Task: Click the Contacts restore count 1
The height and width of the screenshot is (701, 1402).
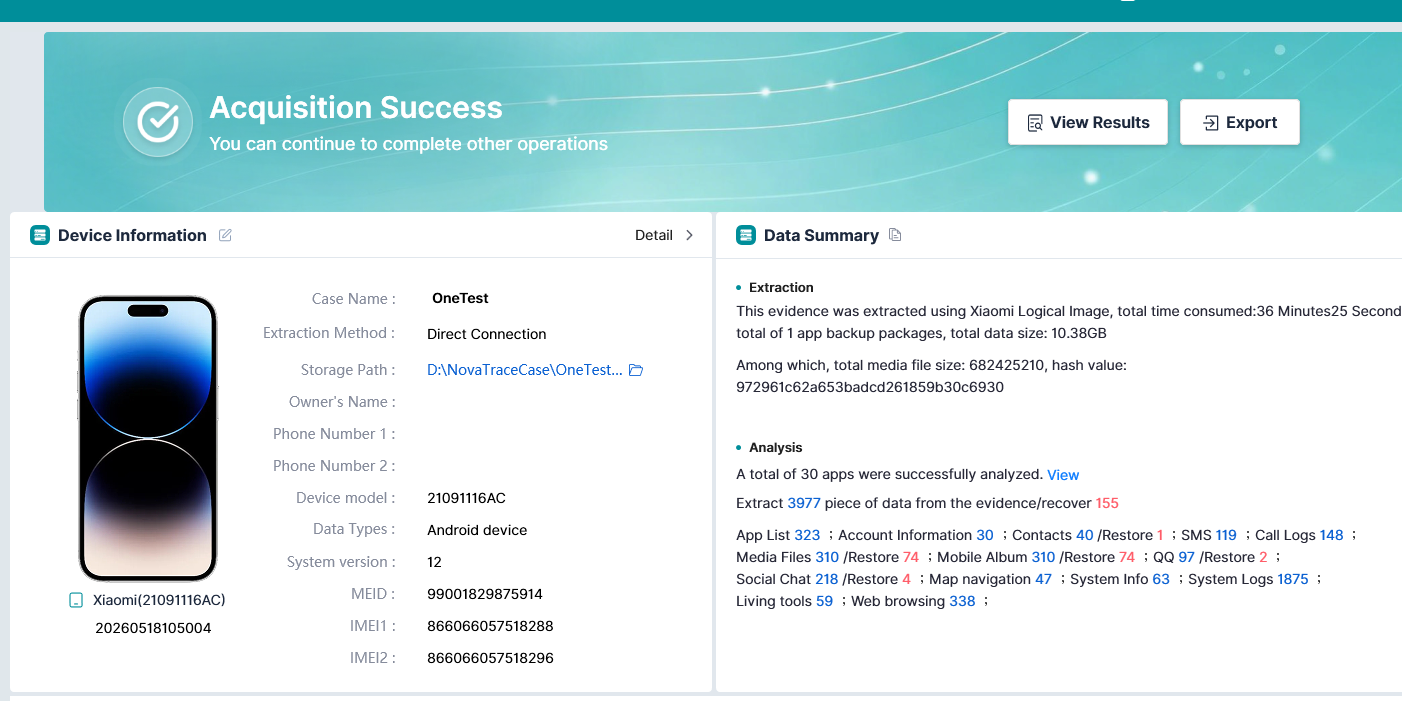Action: pyautogui.click(x=1160, y=535)
